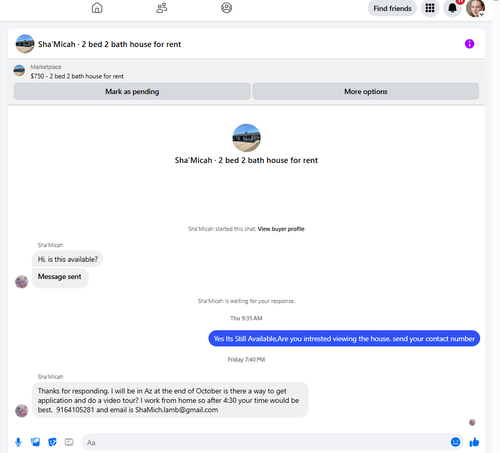Open Sha'Micah avatar beside Message sent
Image resolution: width=500 pixels, height=453 pixels.
[x=22, y=282]
